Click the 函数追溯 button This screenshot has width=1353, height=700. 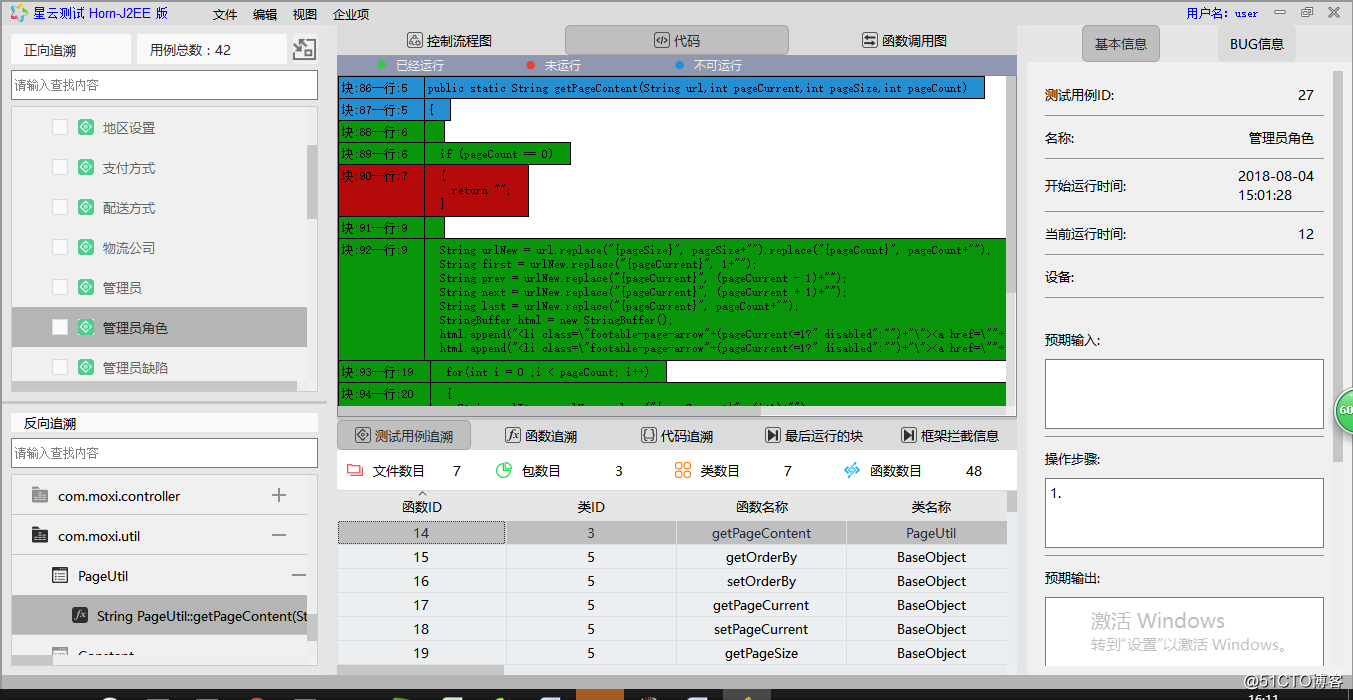tap(541, 436)
